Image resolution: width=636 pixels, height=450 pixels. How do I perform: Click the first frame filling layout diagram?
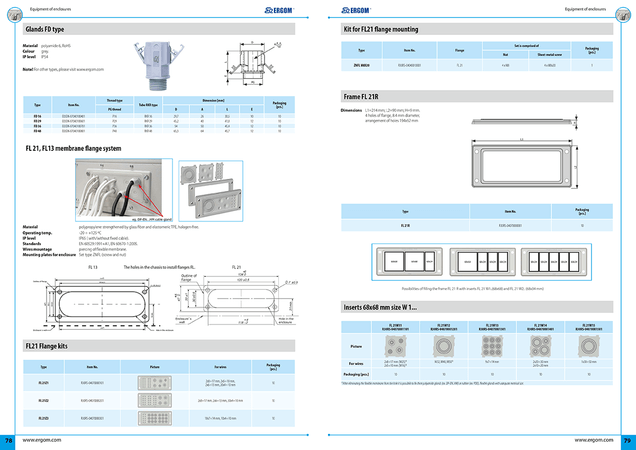click(409, 262)
